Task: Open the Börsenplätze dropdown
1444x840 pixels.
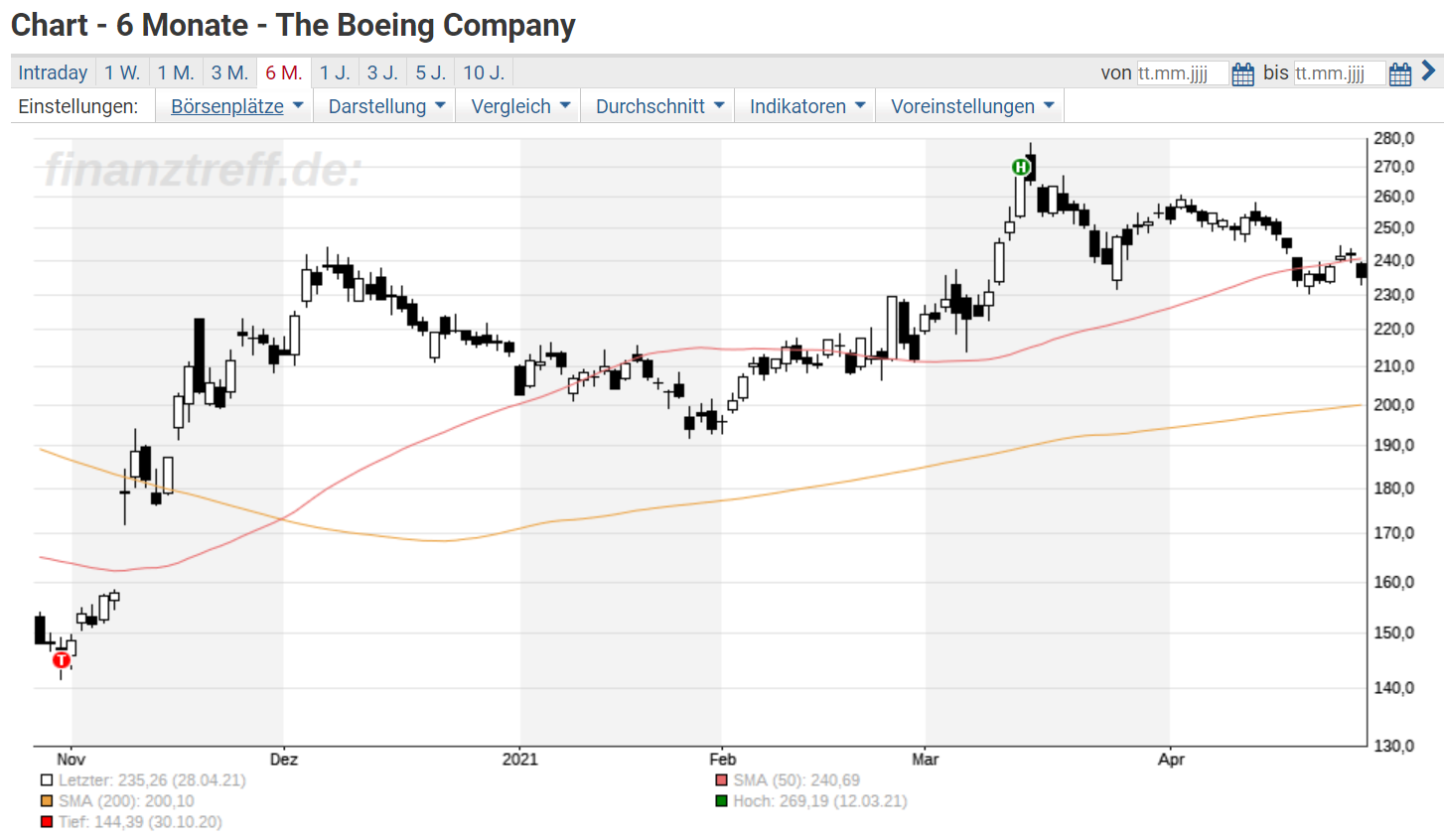Action: (236, 106)
